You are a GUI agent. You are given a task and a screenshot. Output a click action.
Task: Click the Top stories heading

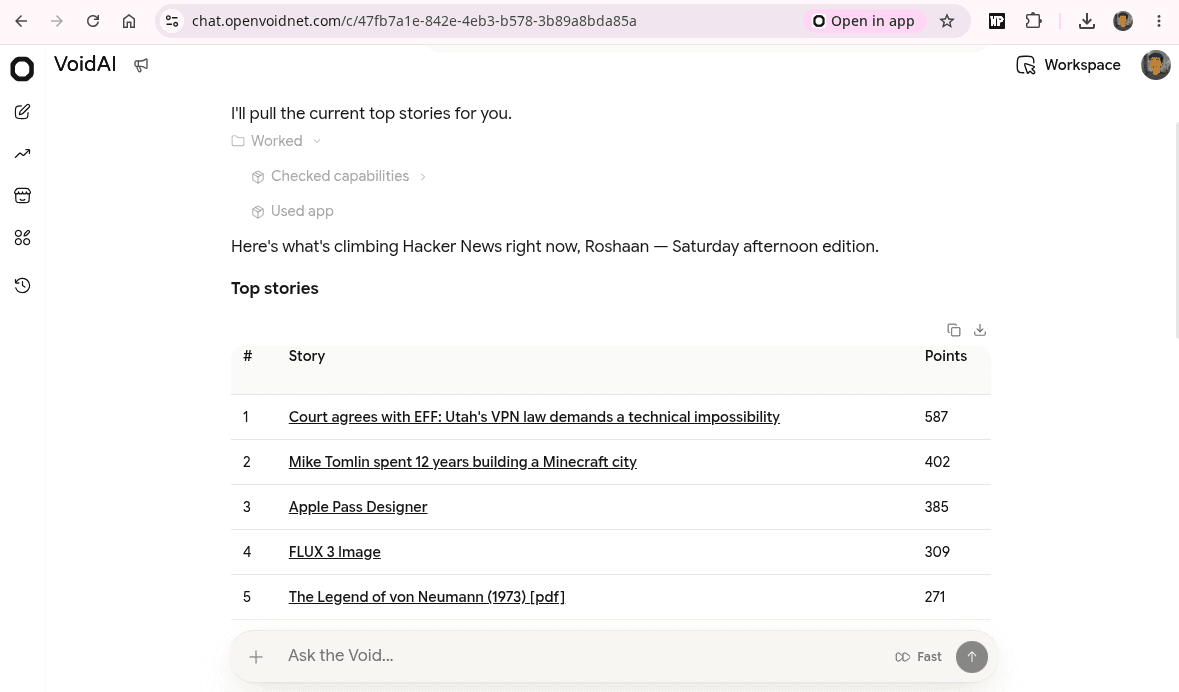tap(274, 288)
